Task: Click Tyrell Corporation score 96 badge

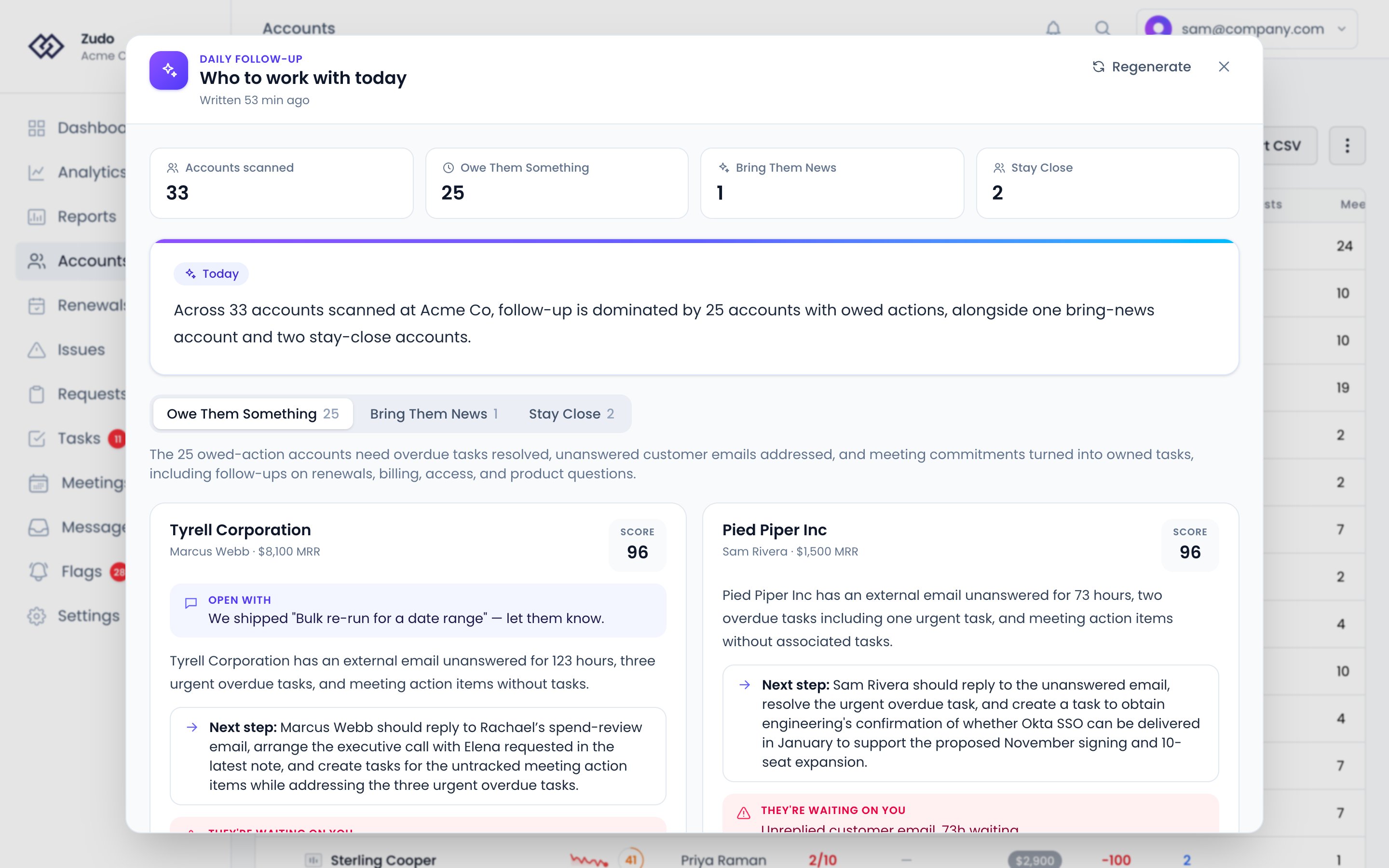Action: tap(637, 545)
